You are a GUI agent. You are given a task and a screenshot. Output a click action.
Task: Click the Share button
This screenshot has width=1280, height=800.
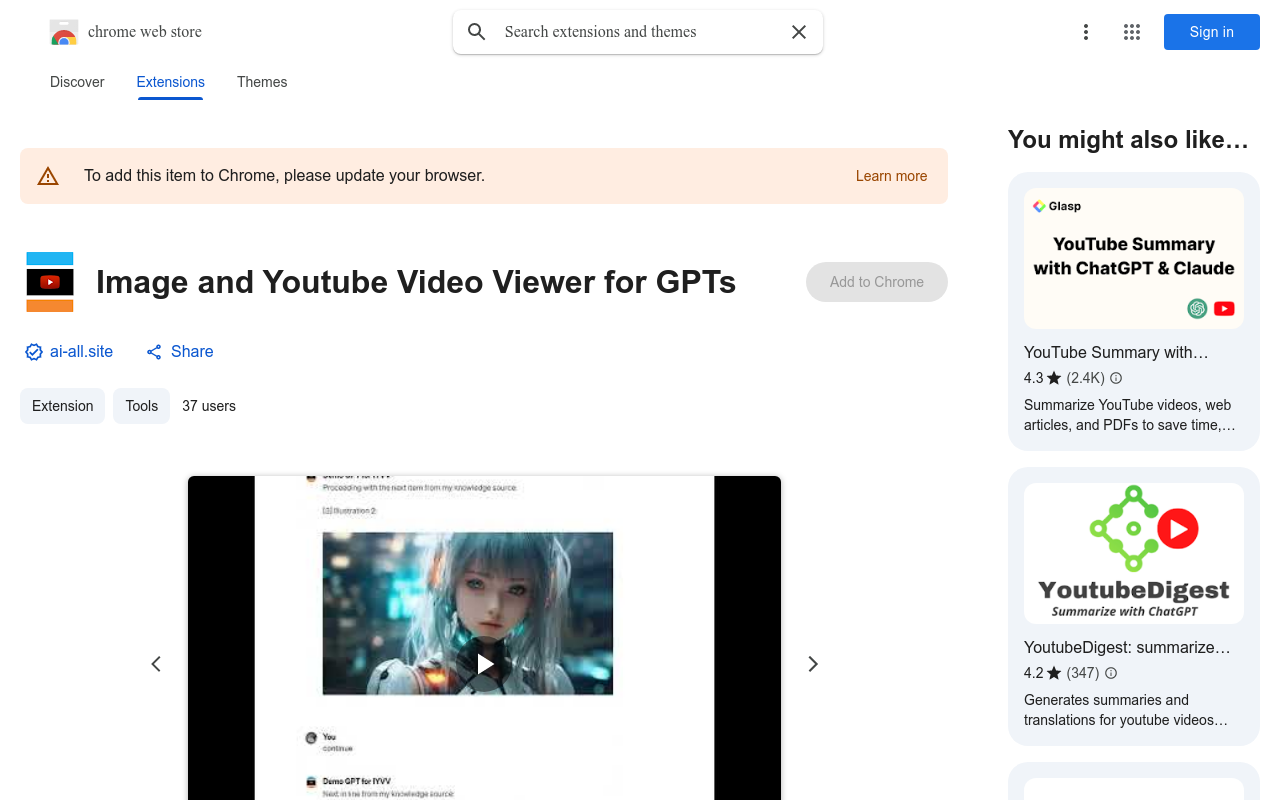[x=180, y=351]
